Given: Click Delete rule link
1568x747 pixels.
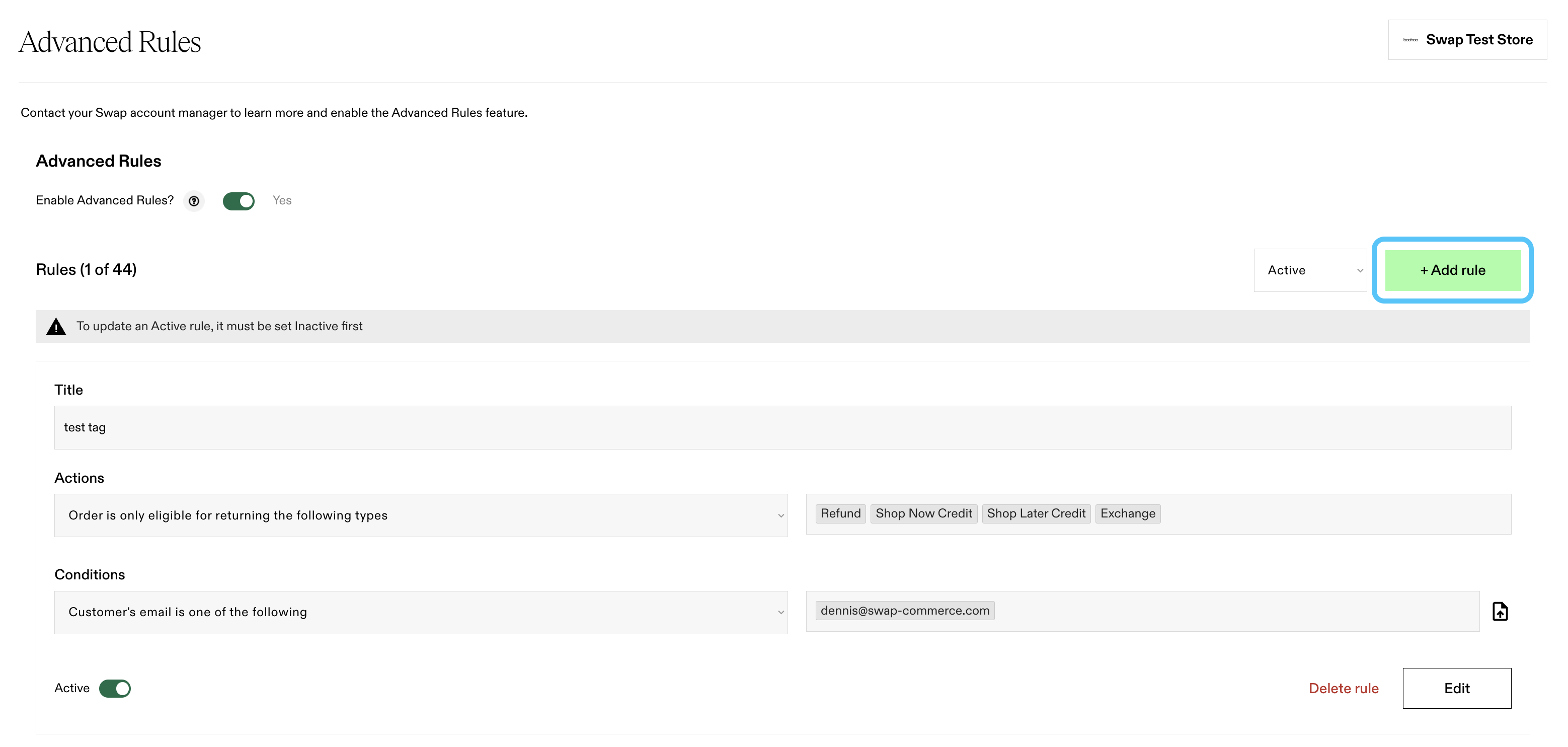Looking at the screenshot, I should (x=1344, y=688).
